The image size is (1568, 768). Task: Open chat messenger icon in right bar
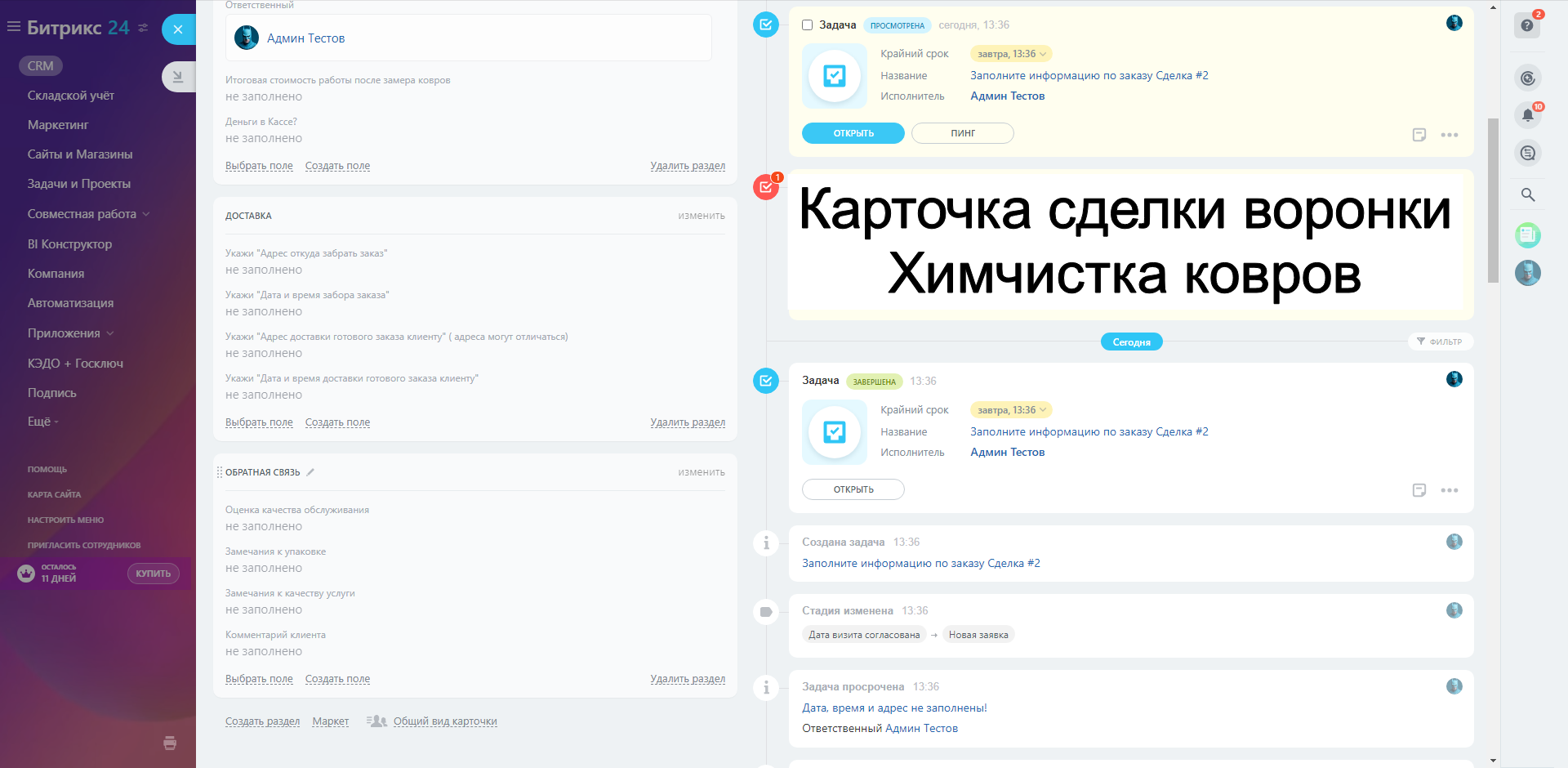pyautogui.click(x=1528, y=153)
